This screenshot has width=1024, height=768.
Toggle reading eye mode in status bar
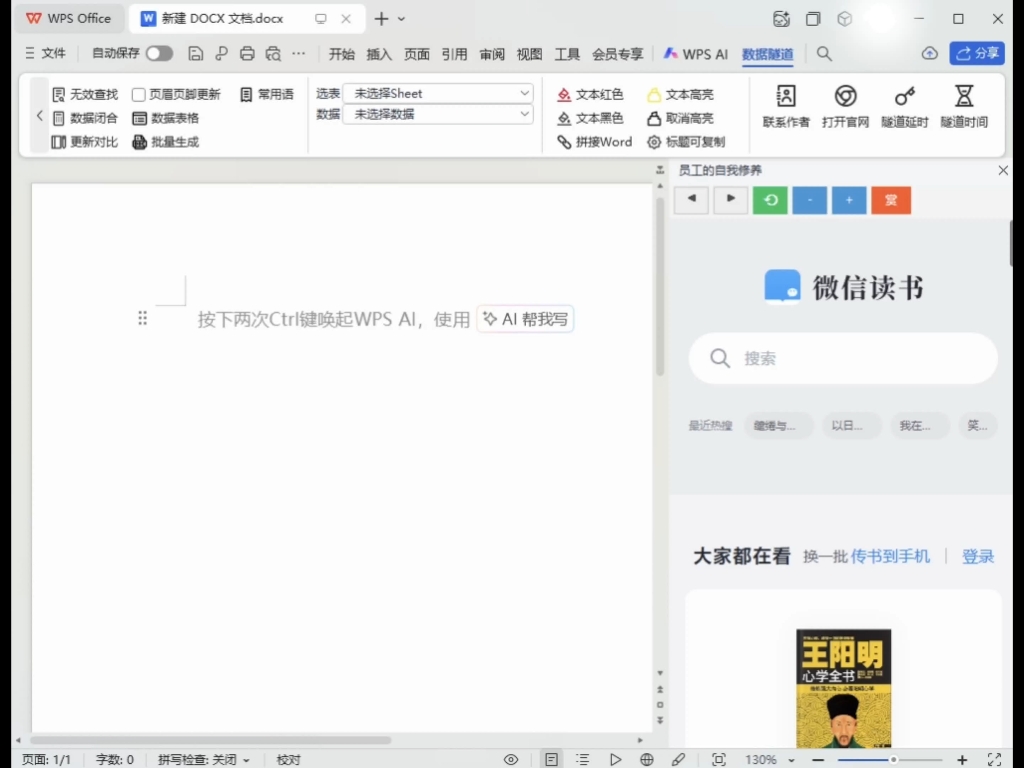coord(511,759)
